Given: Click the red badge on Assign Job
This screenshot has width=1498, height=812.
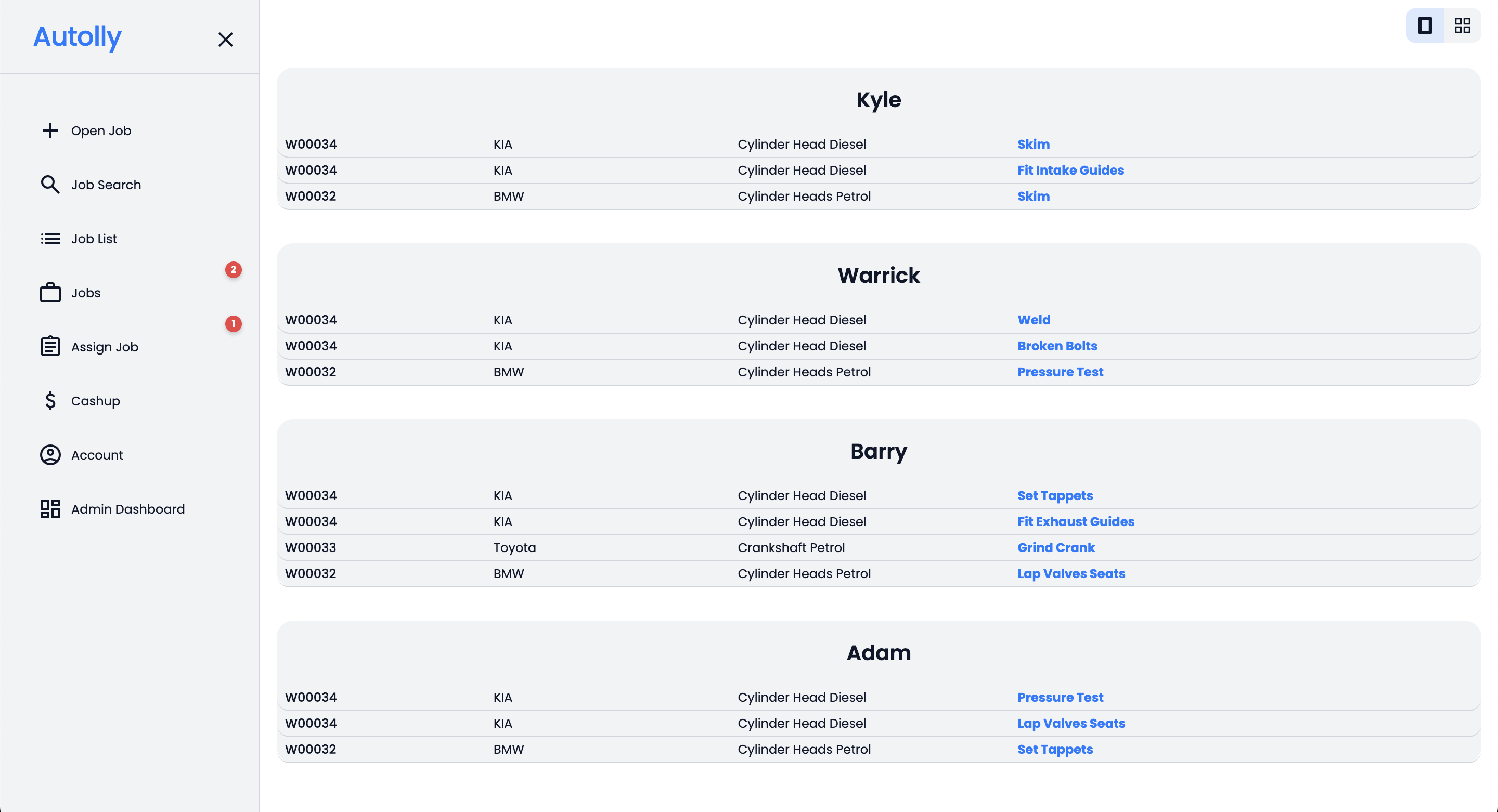Looking at the screenshot, I should (x=233, y=324).
